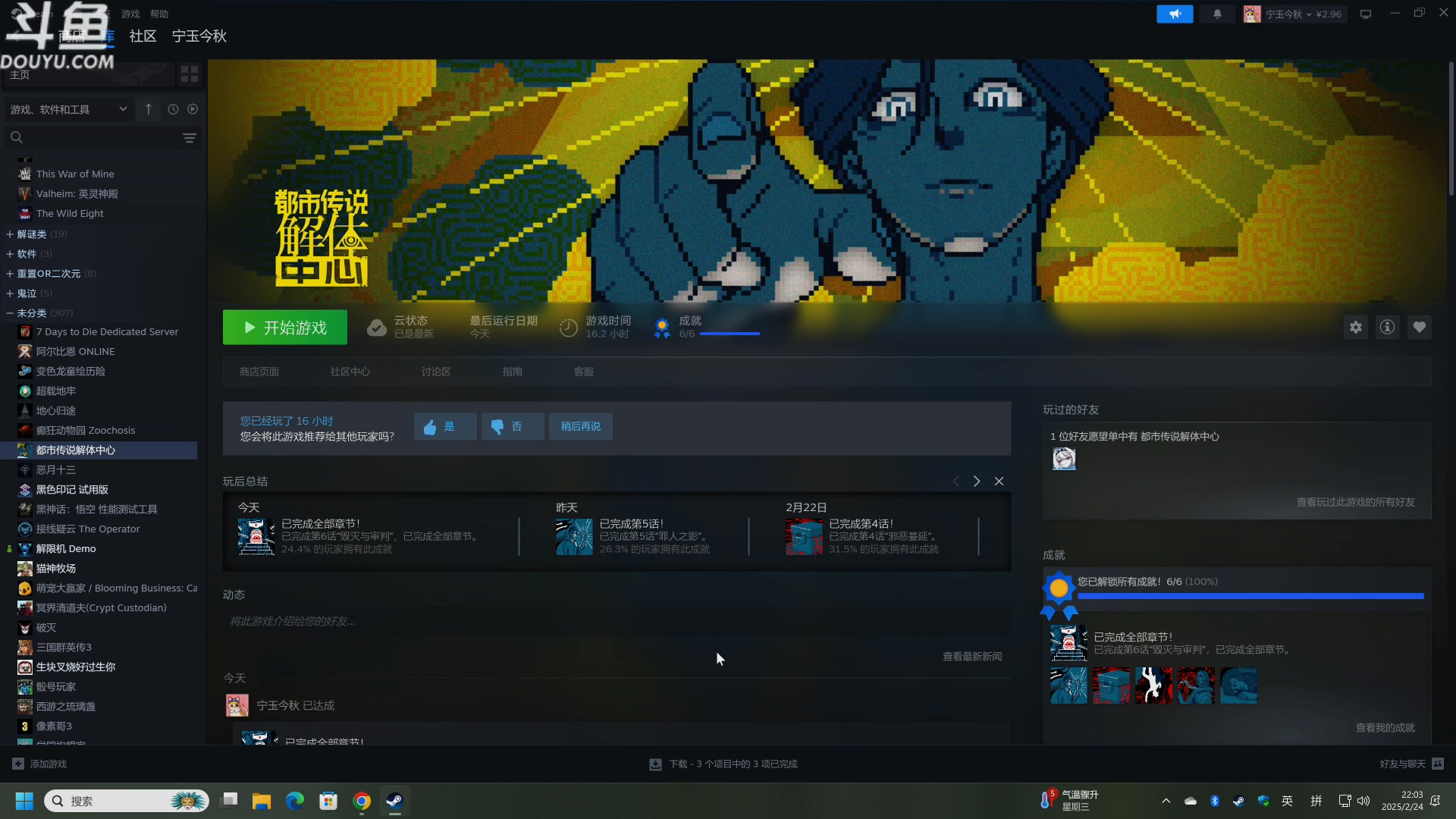Open 查看玩过此游戏的所有好友 link
This screenshot has width=1456, height=819.
click(1356, 503)
